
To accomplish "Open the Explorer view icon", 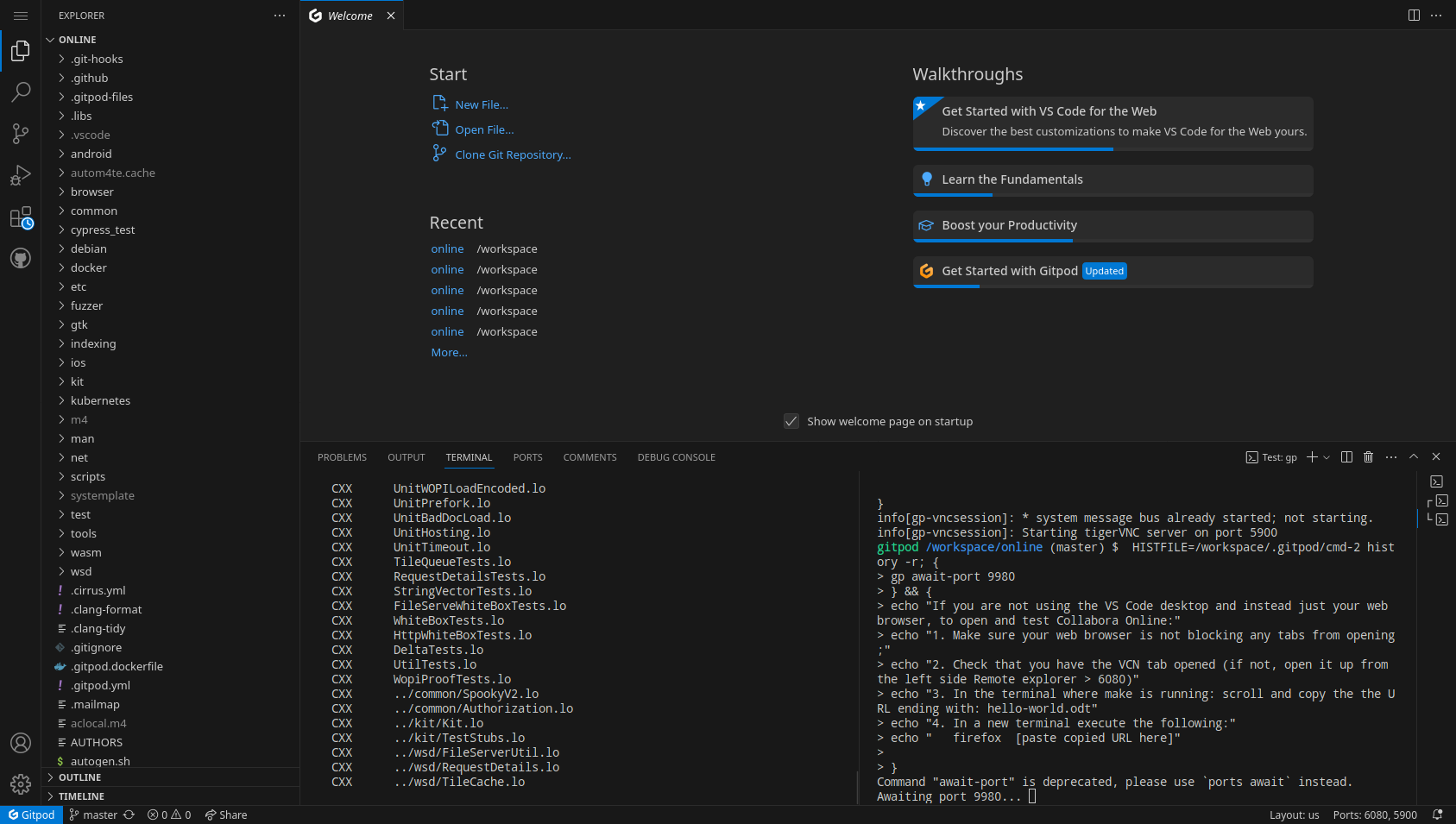I will 21,51.
